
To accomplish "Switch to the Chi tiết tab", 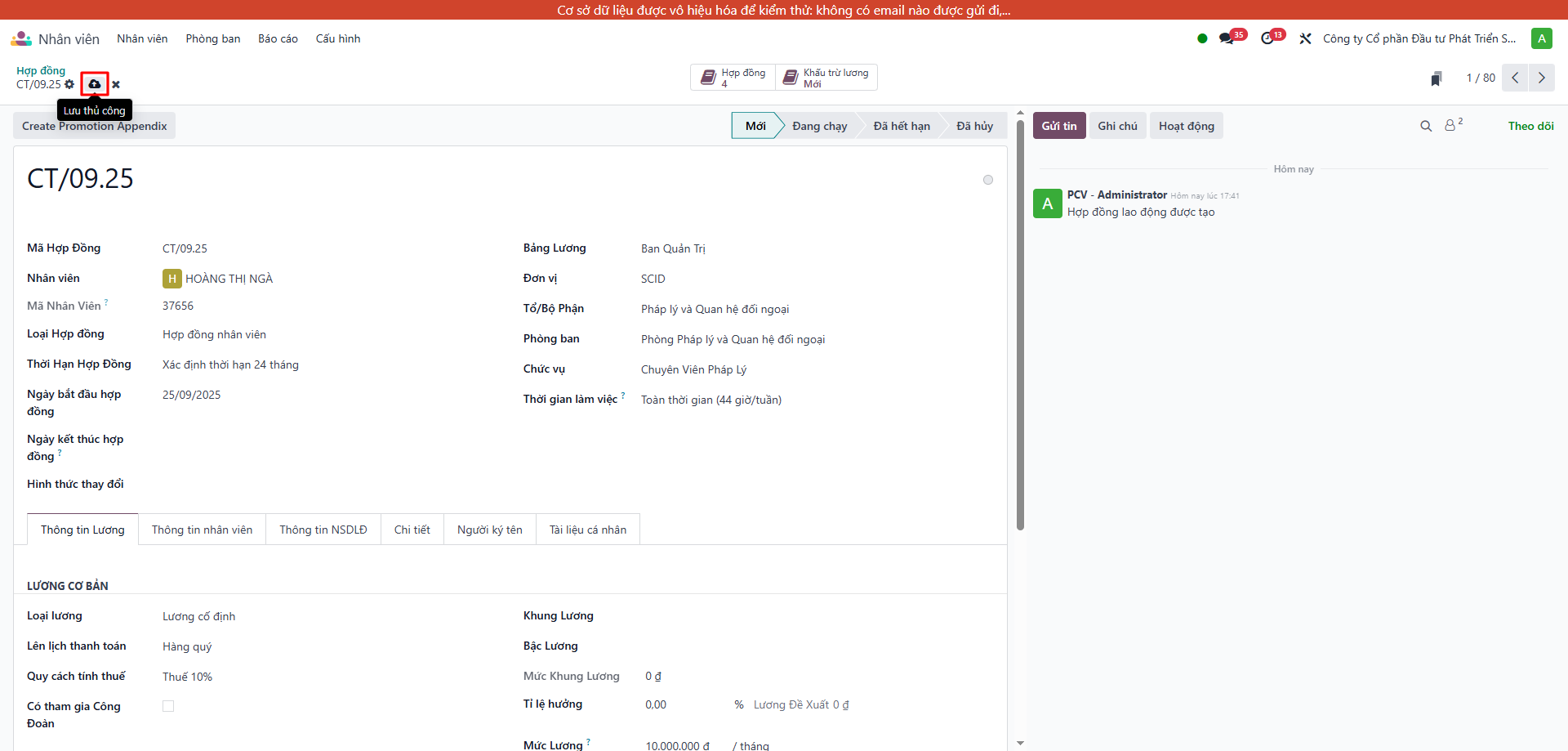I will (x=412, y=530).
